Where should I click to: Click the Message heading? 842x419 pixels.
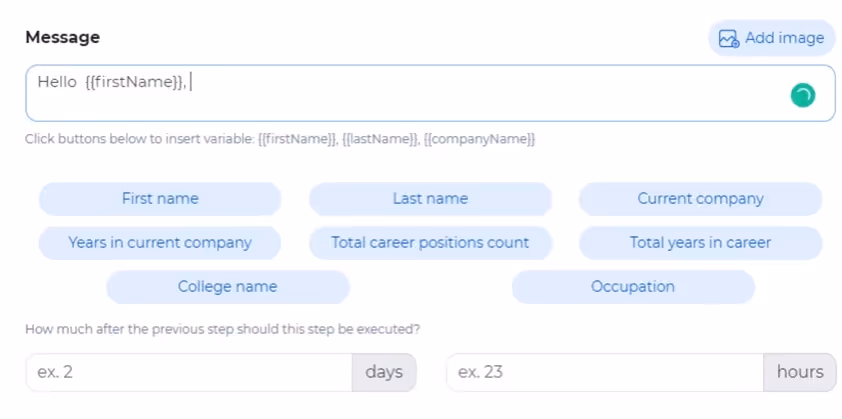62,37
